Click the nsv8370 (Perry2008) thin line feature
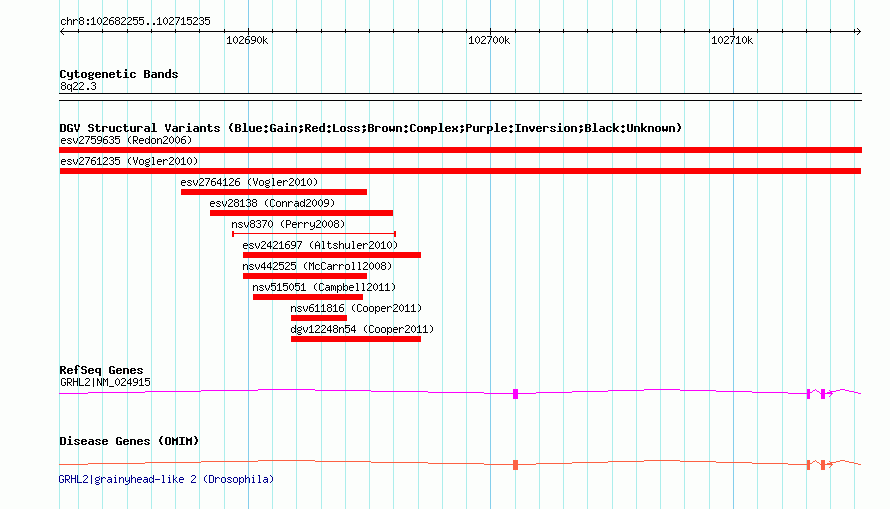The image size is (890, 509). click(314, 234)
